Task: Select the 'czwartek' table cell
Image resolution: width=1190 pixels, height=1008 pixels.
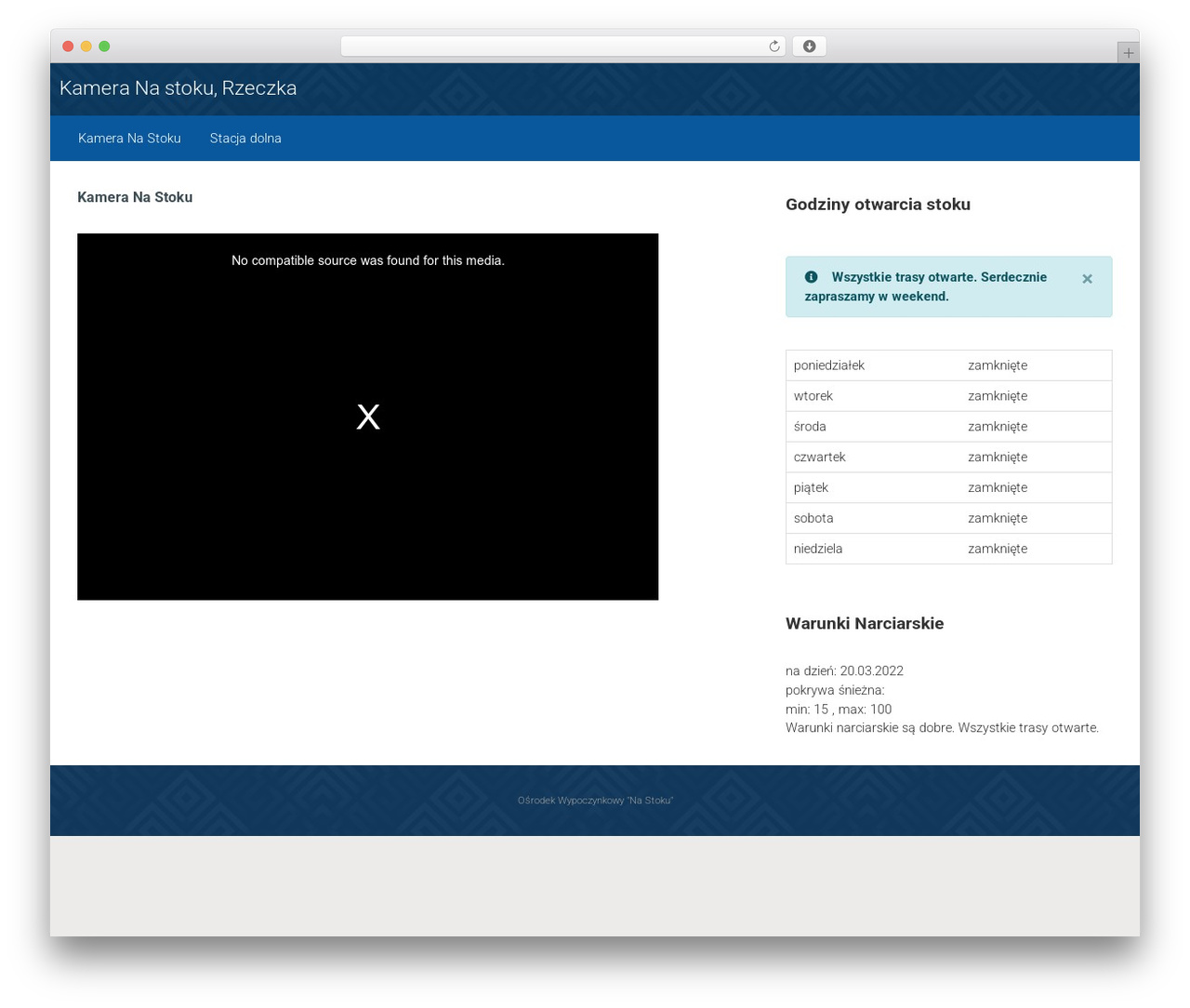Action: click(x=873, y=458)
